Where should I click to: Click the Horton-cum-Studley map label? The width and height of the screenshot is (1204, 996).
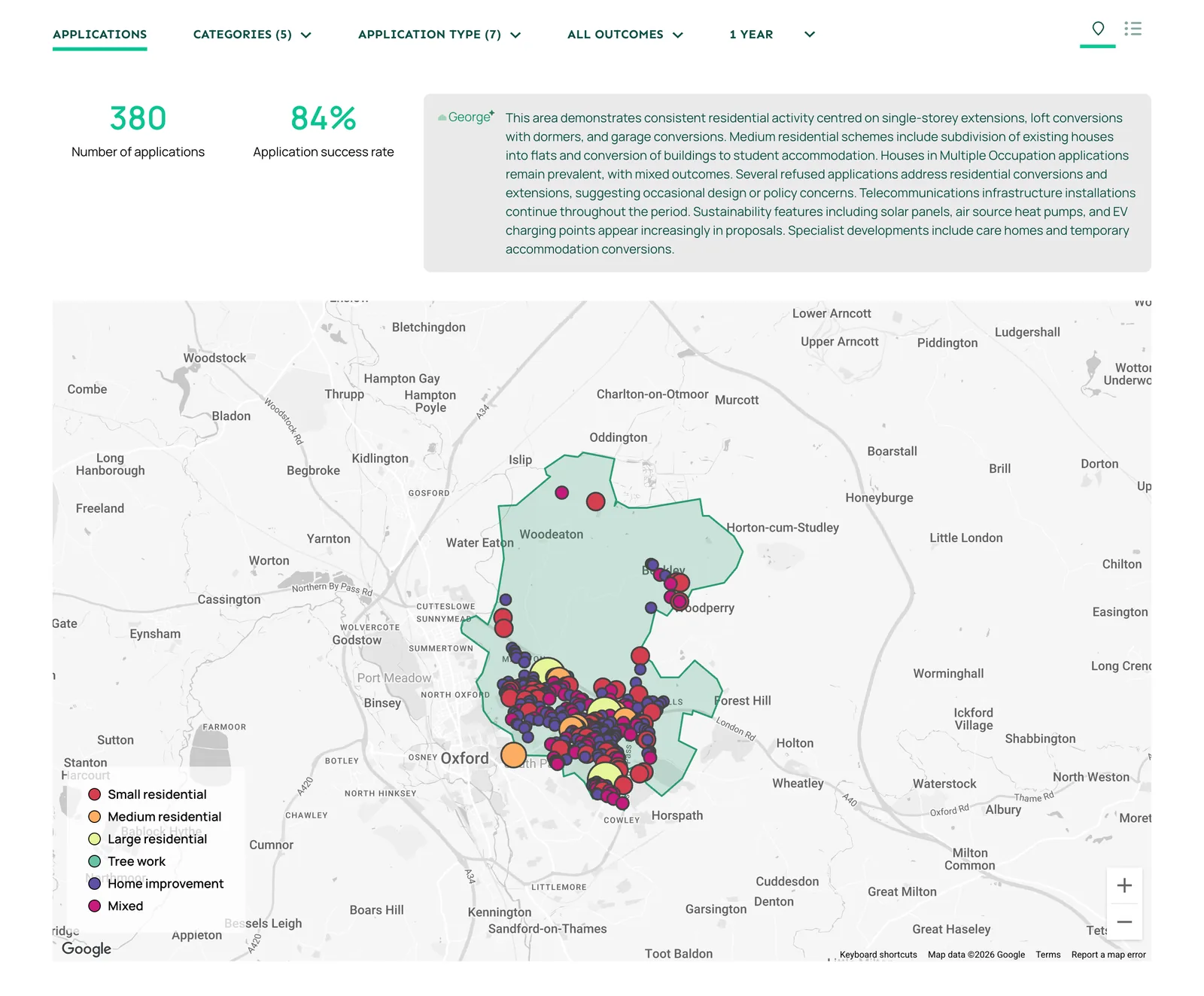[x=783, y=528]
